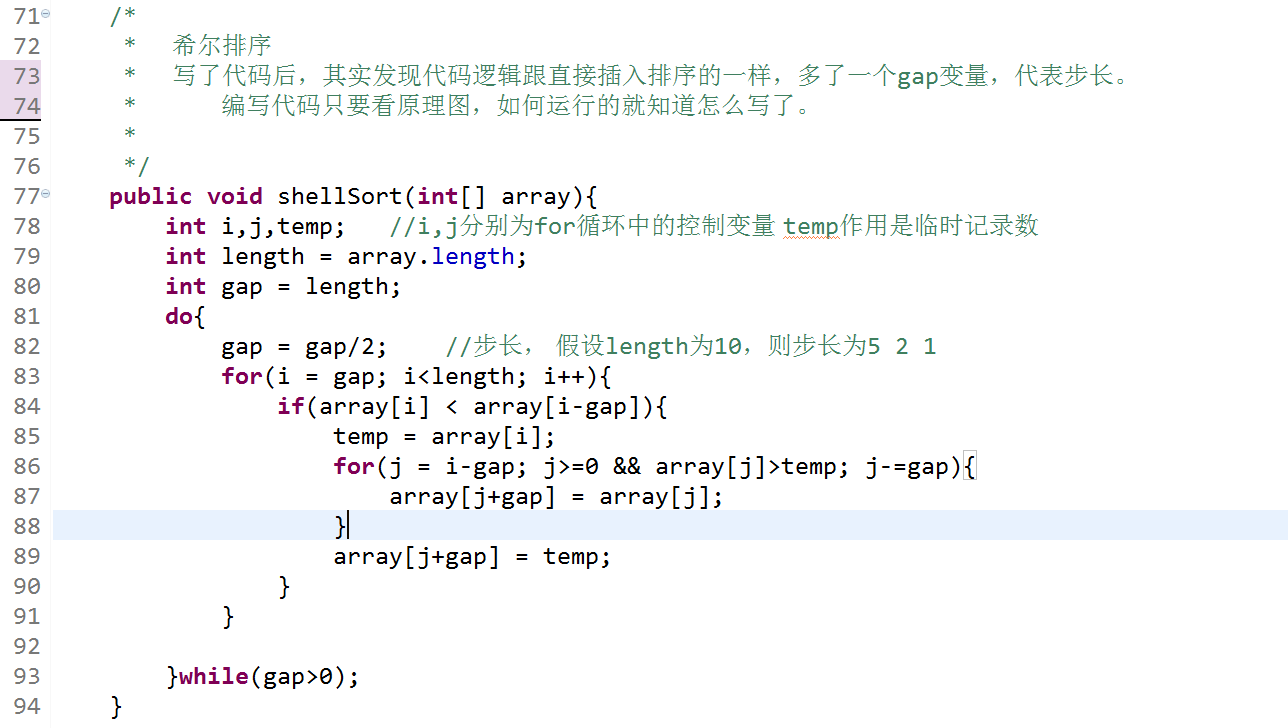The image size is (1288, 728).
Task: Click the declaration int i,j,temp;
Action: (256, 226)
